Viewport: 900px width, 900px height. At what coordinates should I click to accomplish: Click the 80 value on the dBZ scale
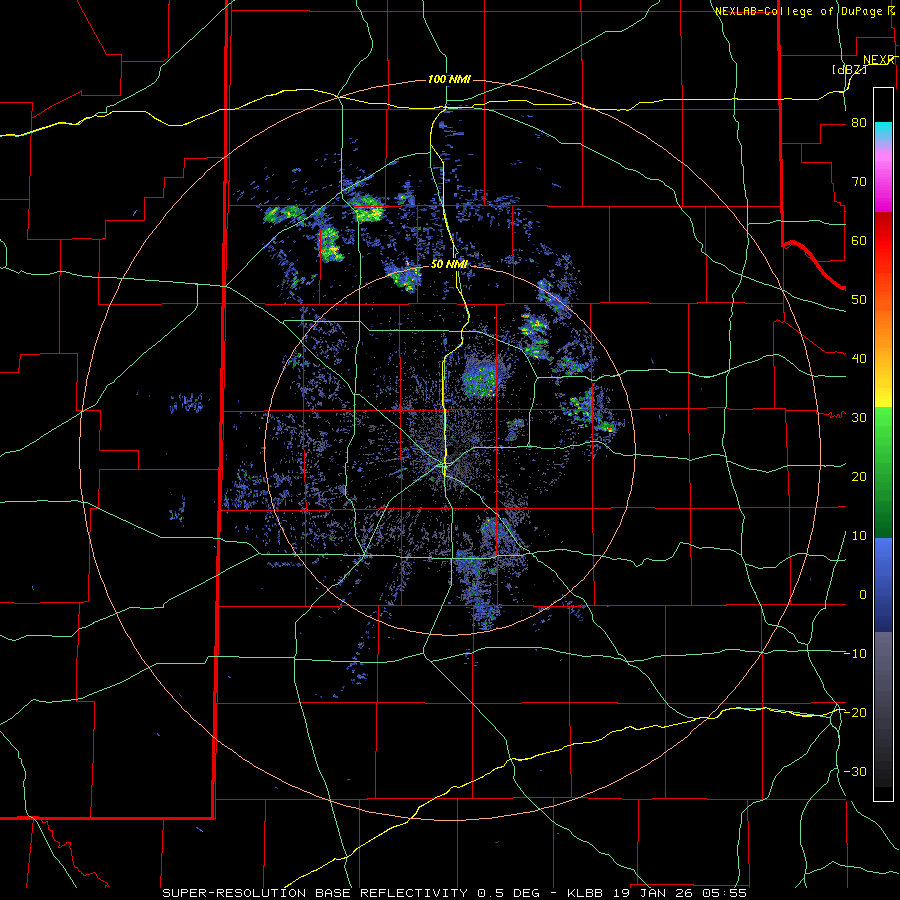coord(859,123)
